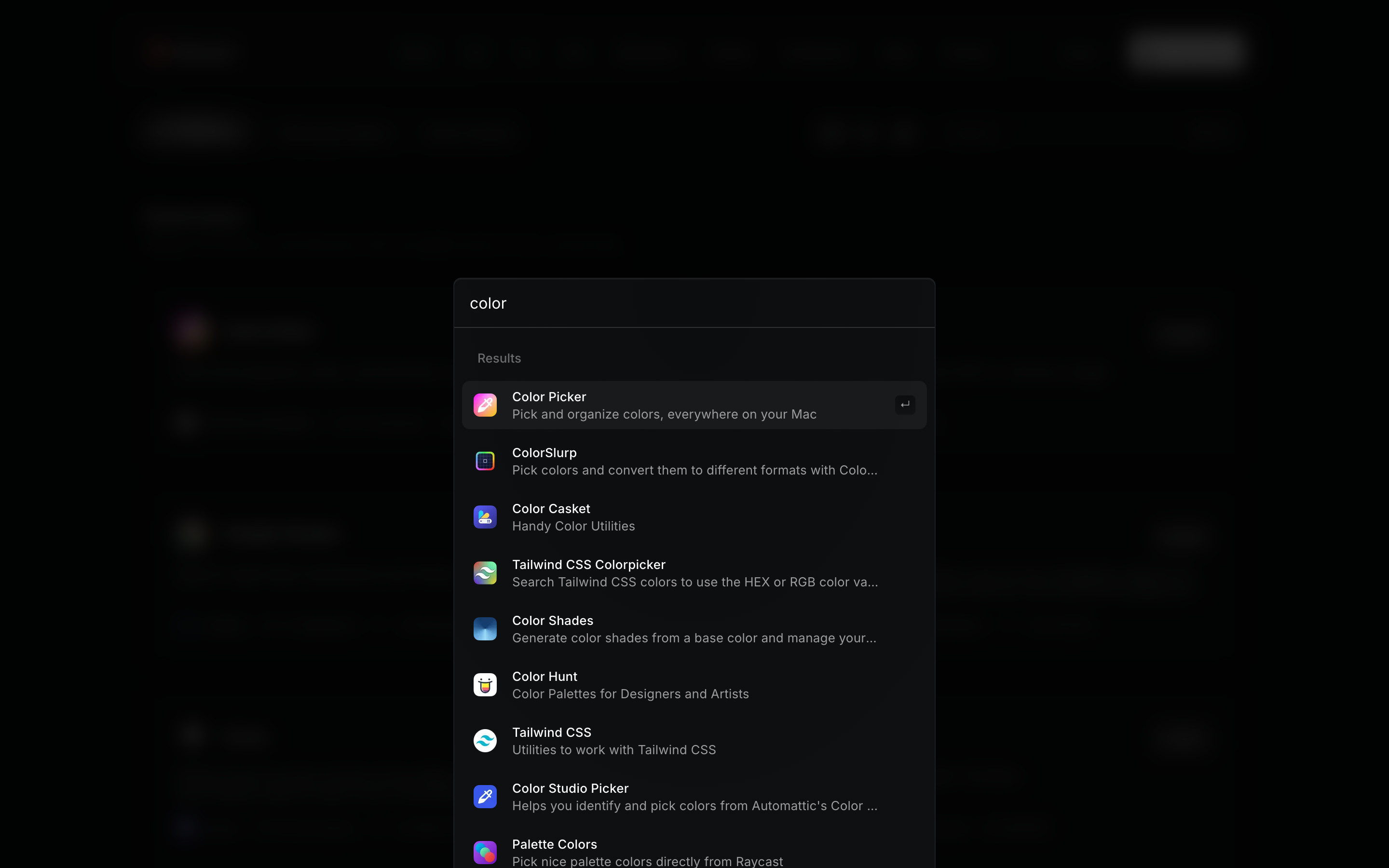Image resolution: width=1389 pixels, height=868 pixels.
Task: Click 'Pick and organize colors, everywhere on your Mac'
Action: tap(664, 415)
